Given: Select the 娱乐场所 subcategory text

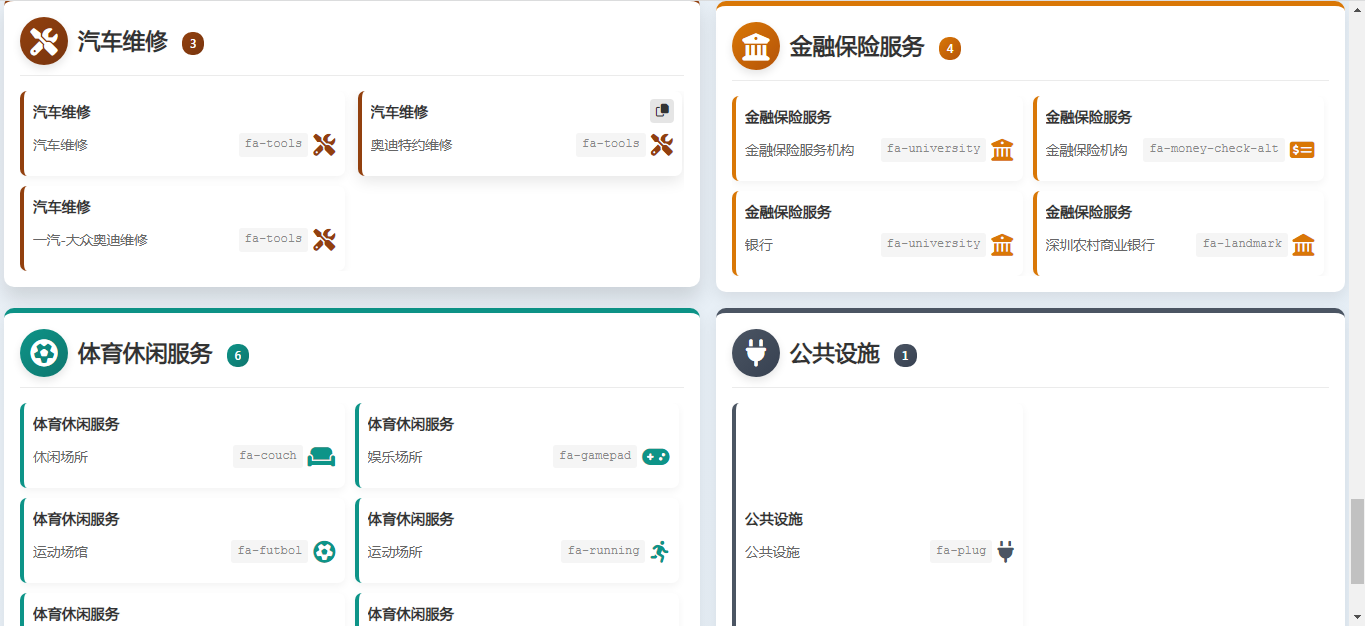Looking at the screenshot, I should pos(395,457).
